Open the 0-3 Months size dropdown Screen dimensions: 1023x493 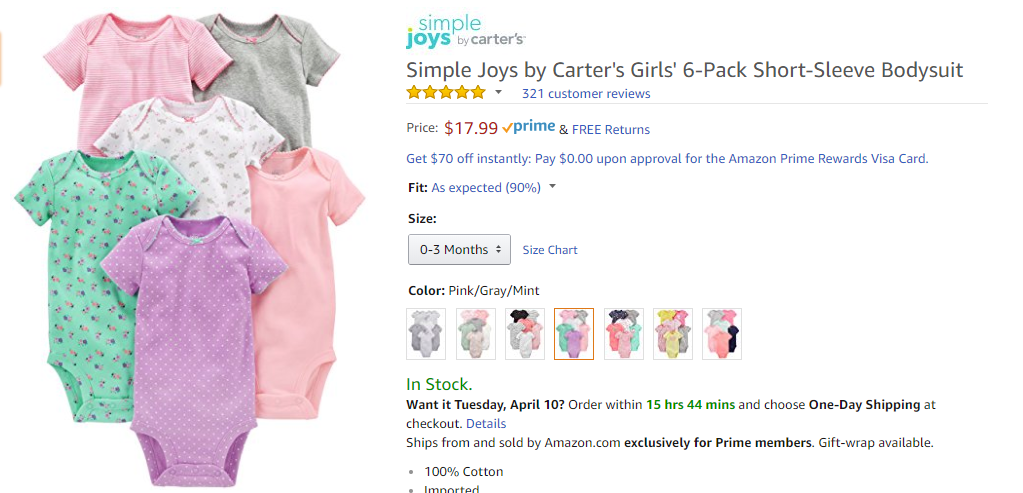(x=459, y=249)
